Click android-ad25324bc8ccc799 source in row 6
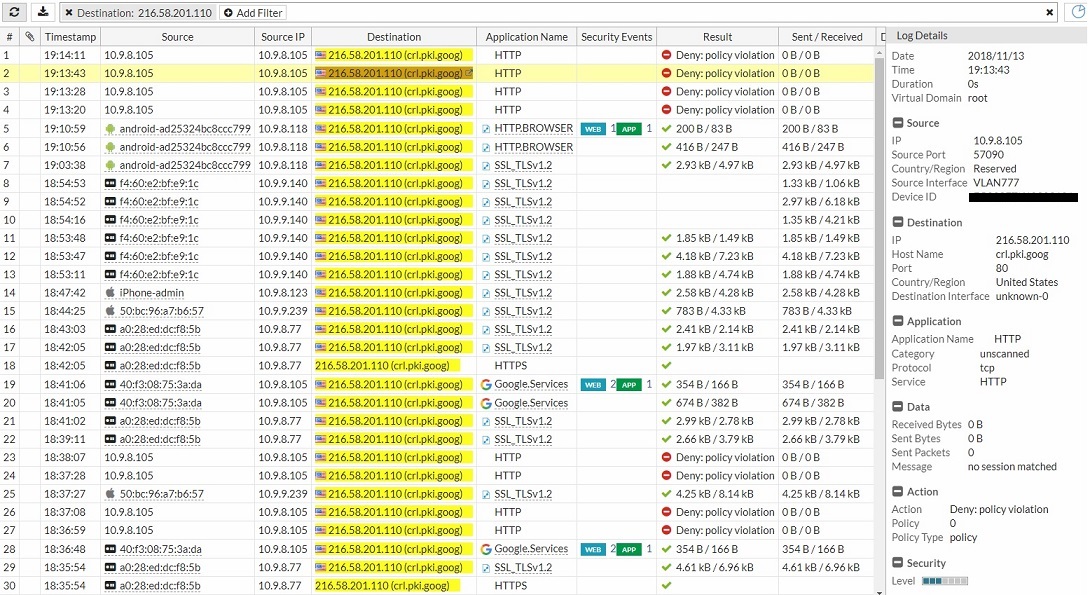This screenshot has width=1090, height=595. pos(185,147)
